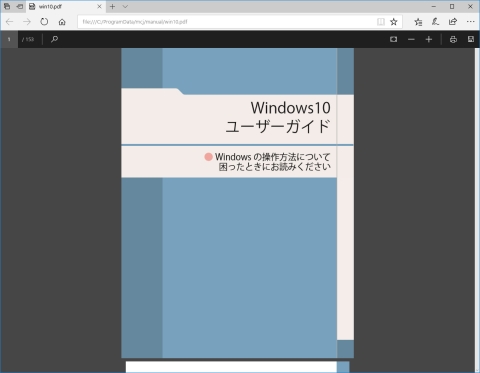Open a new tab with plus button
This screenshot has height=373, width=480.
[x=112, y=6]
